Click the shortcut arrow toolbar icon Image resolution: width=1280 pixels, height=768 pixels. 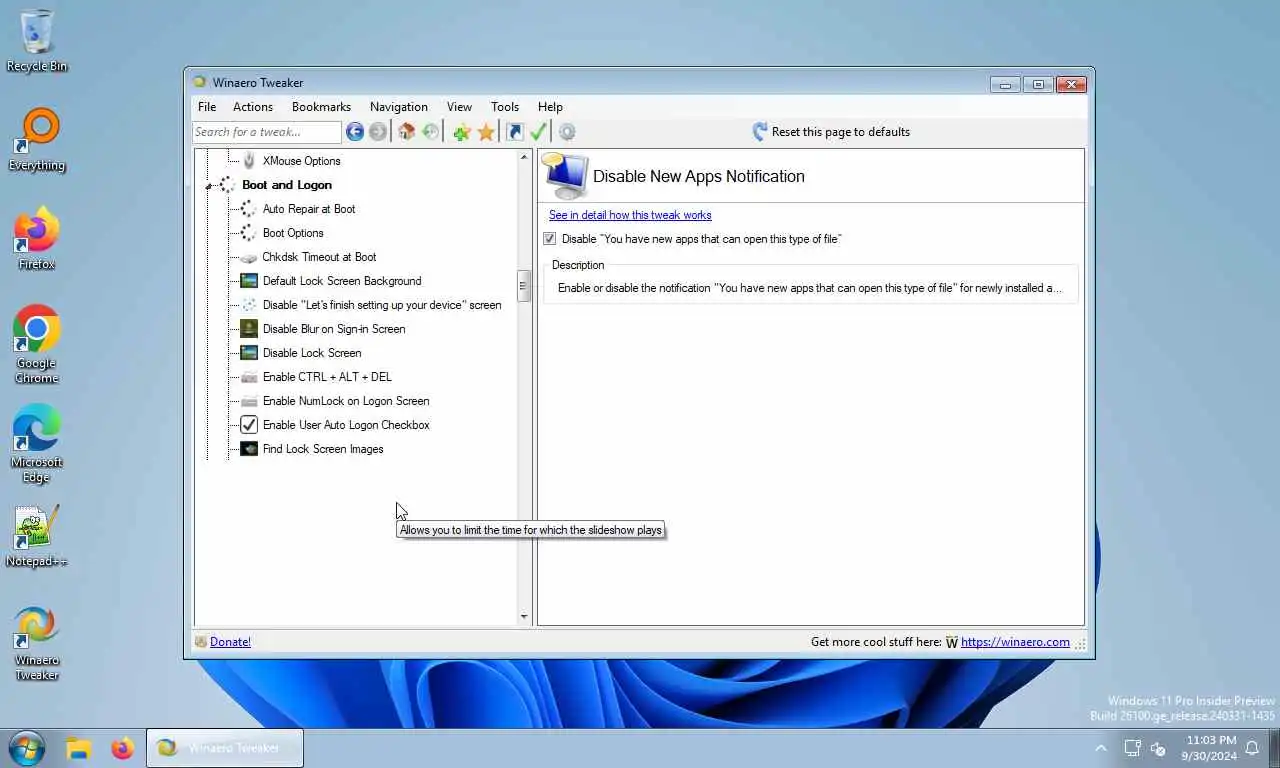tap(515, 132)
